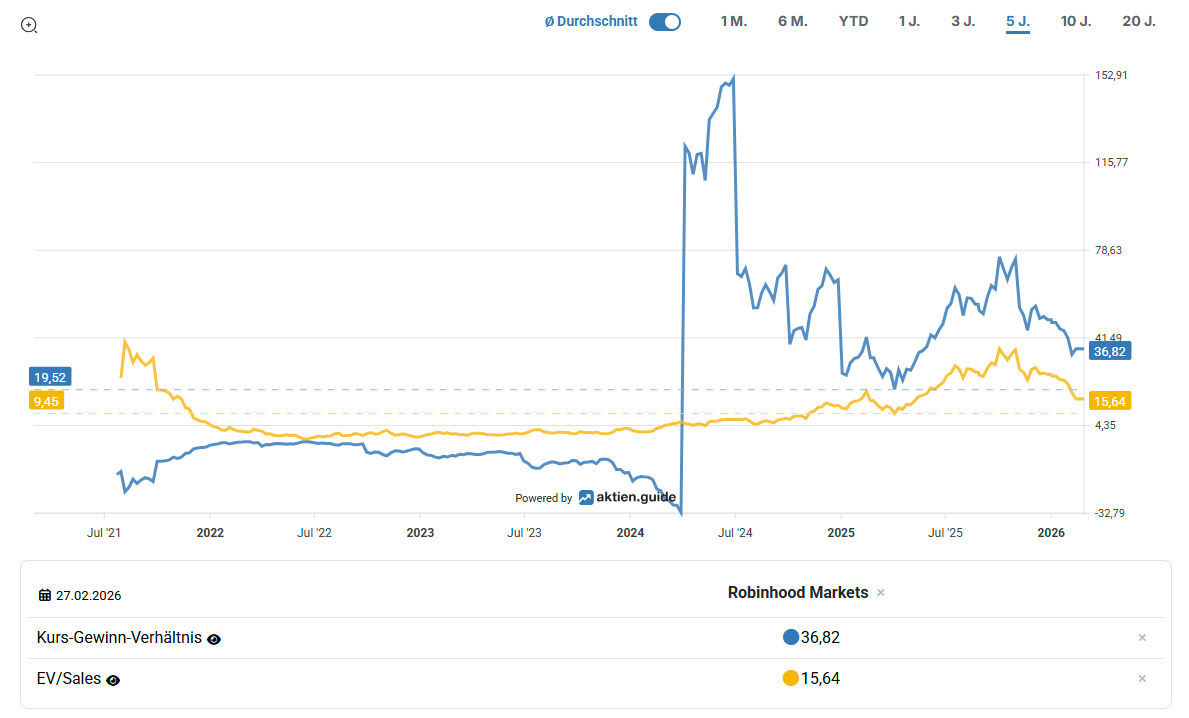Switch to the 10 J. range
This screenshot has height=718, width=1189.
coord(1075,22)
